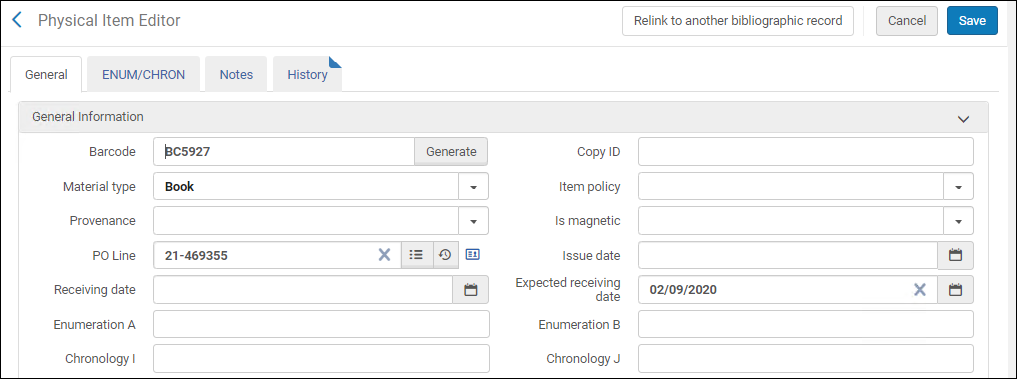Open Receiving date calendar picker
Image resolution: width=1017 pixels, height=379 pixels.
coord(471,289)
